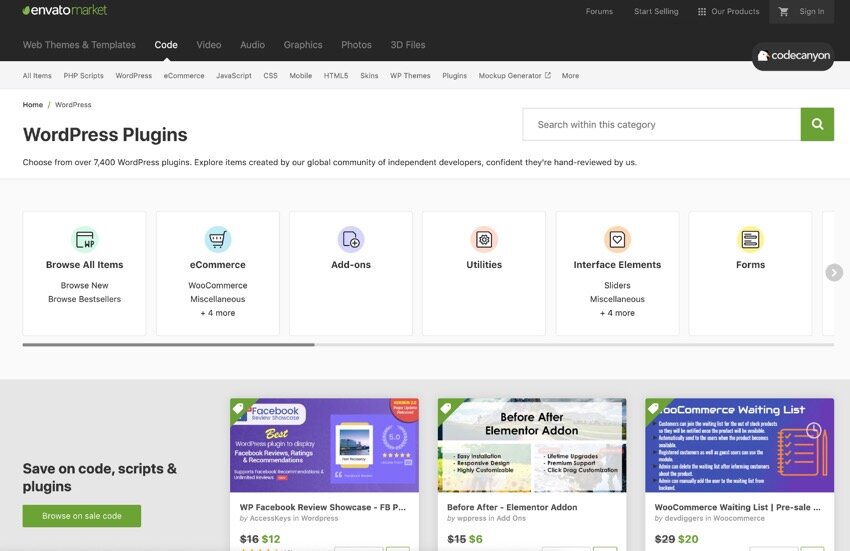Open the All Items submenu link
The height and width of the screenshot is (551, 850).
(37, 75)
